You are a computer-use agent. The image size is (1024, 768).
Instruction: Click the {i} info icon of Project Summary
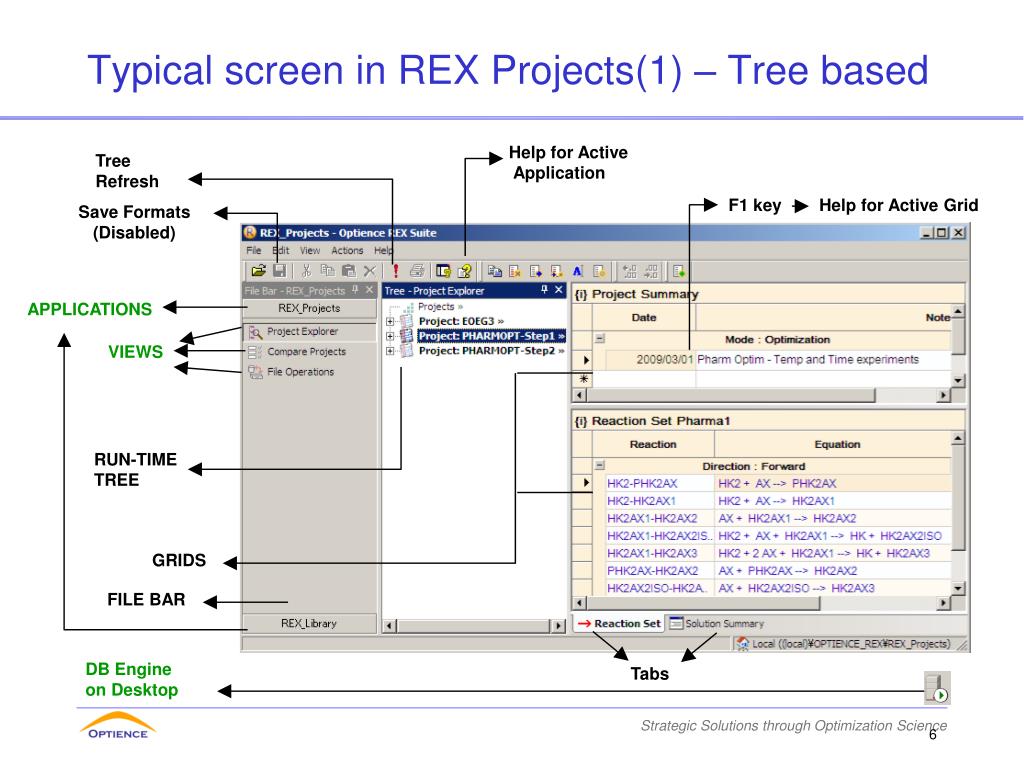point(581,295)
